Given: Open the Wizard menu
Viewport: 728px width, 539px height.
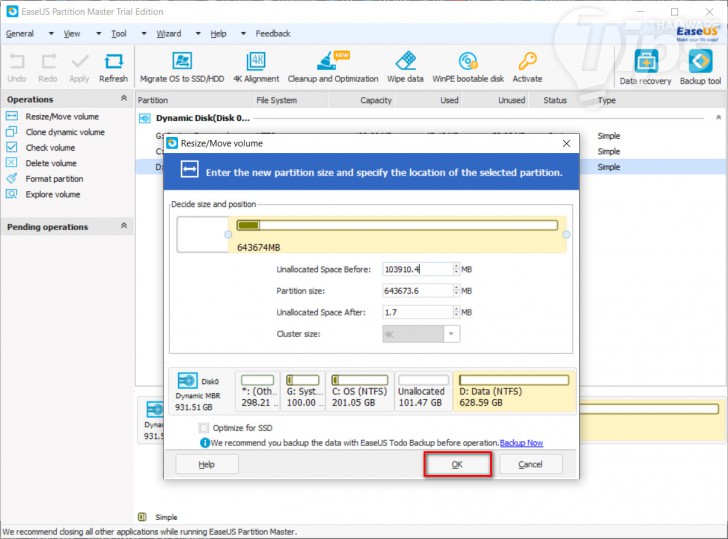Looking at the screenshot, I should click(169, 33).
